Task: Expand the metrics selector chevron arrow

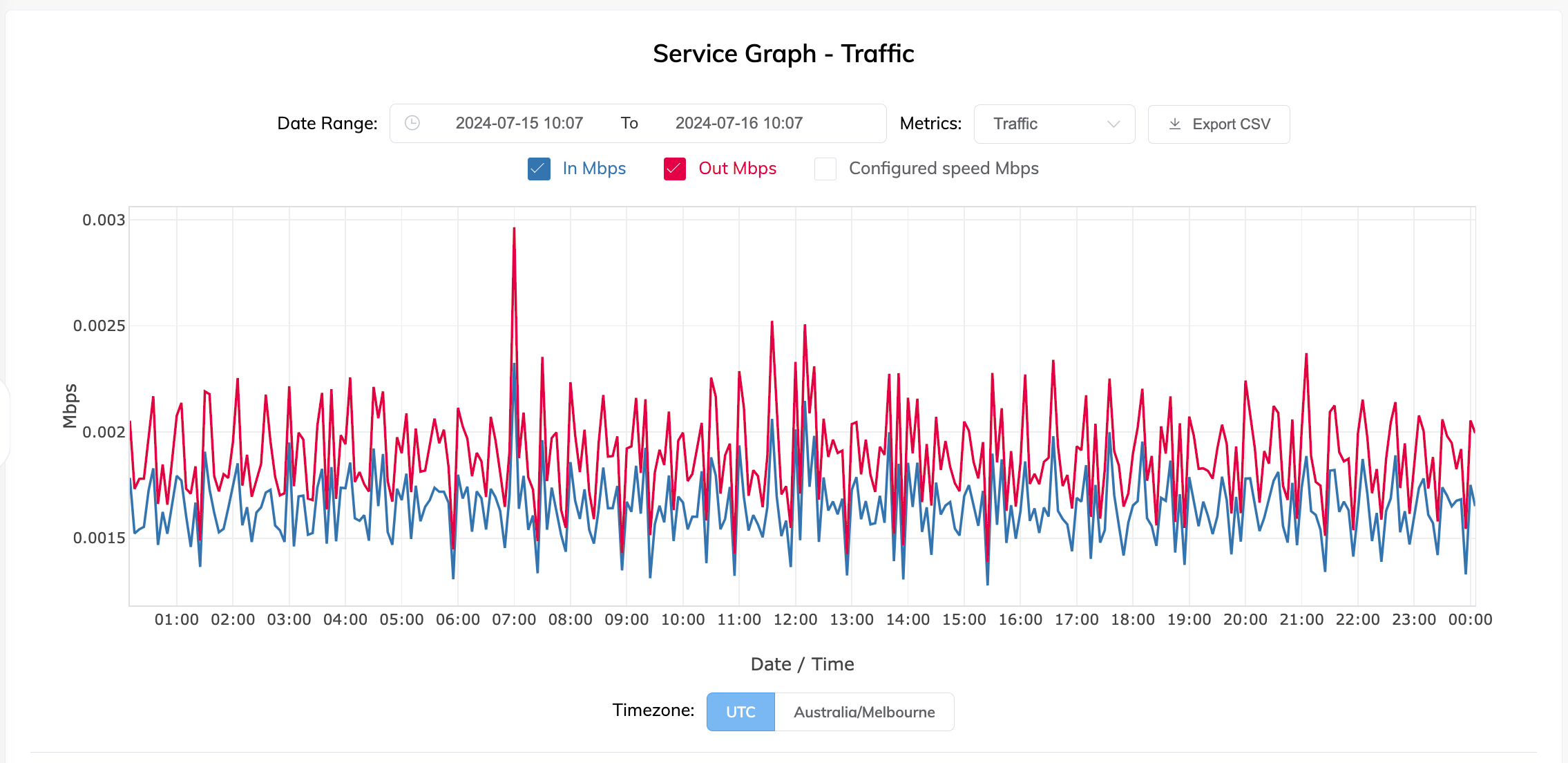Action: [1113, 124]
